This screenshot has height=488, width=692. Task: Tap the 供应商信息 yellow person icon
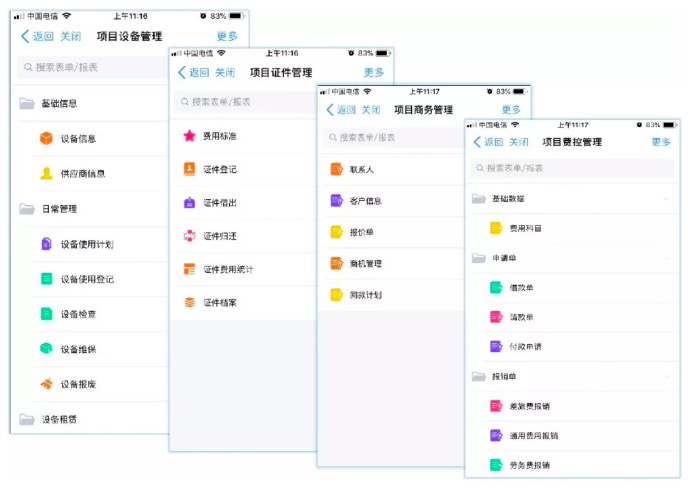pyautogui.click(x=46, y=173)
